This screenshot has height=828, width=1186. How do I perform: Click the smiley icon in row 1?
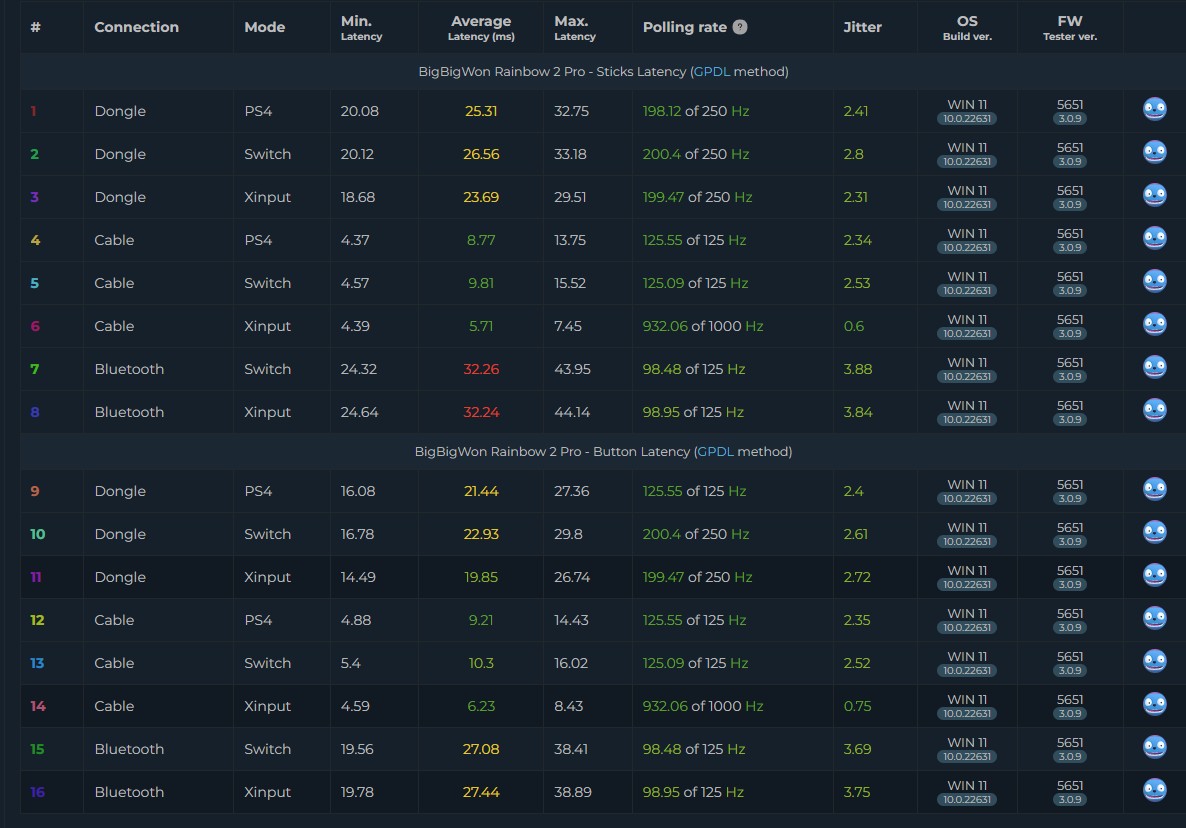pos(1154,109)
